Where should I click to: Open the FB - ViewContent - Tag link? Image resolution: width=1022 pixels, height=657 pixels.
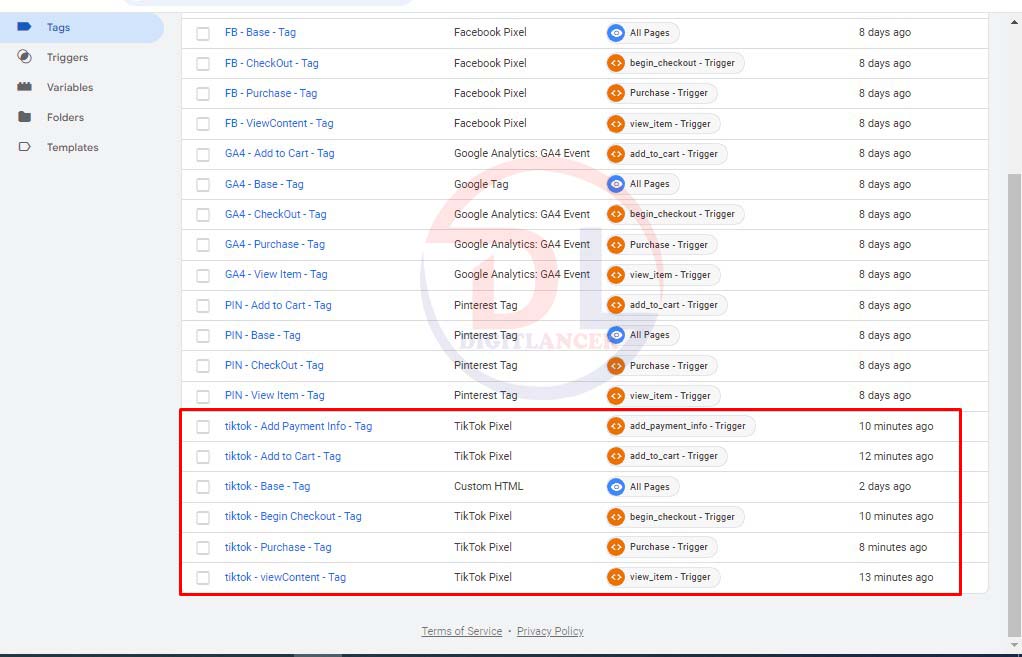(x=279, y=123)
